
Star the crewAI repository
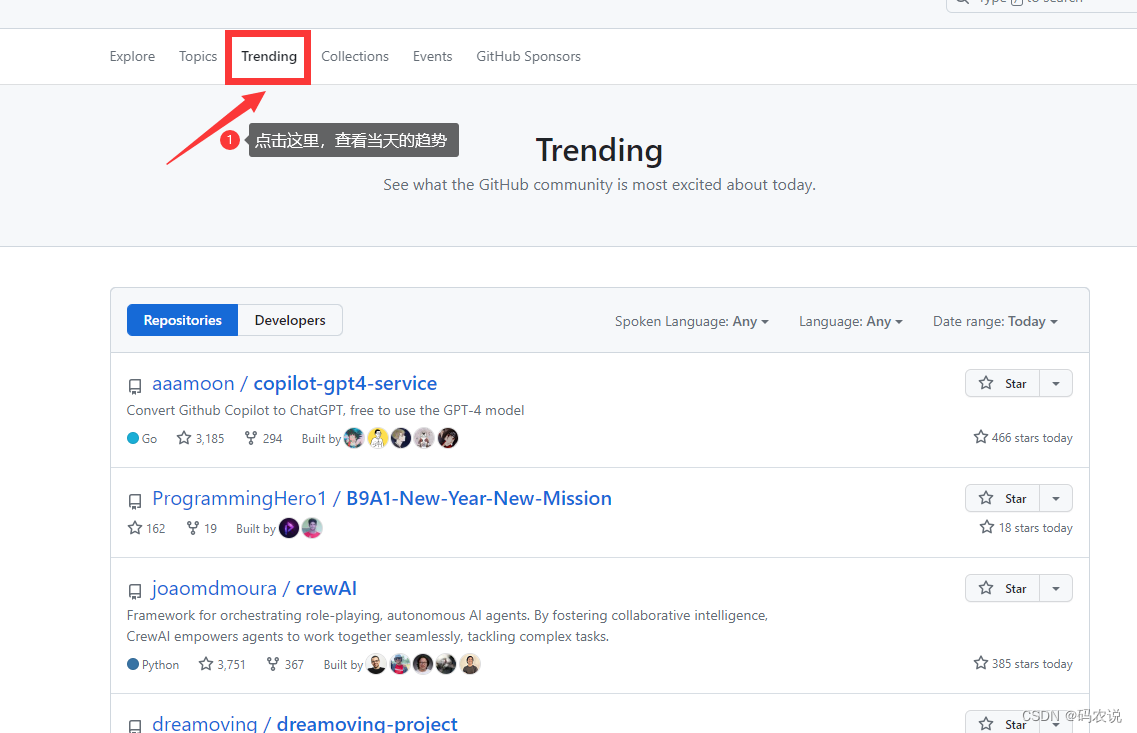click(x=1003, y=588)
